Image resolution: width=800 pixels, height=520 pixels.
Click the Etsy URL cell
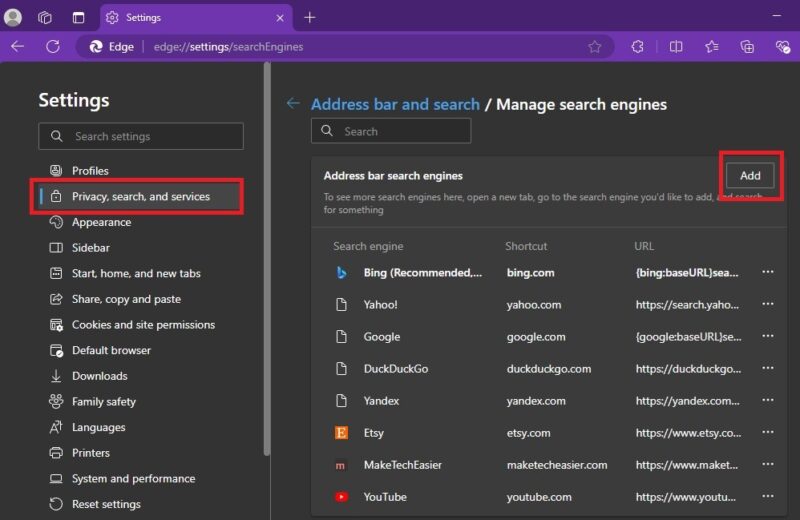click(x=688, y=433)
